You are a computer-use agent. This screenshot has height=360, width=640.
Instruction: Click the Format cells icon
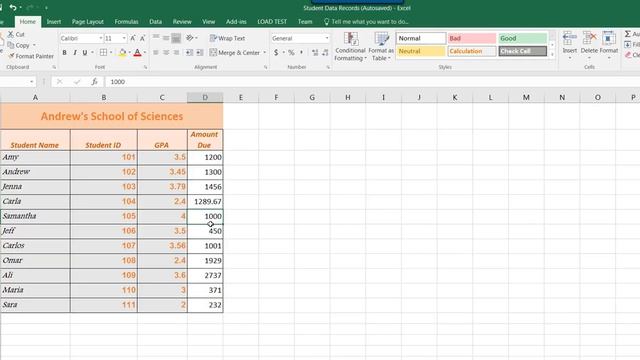[609, 39]
